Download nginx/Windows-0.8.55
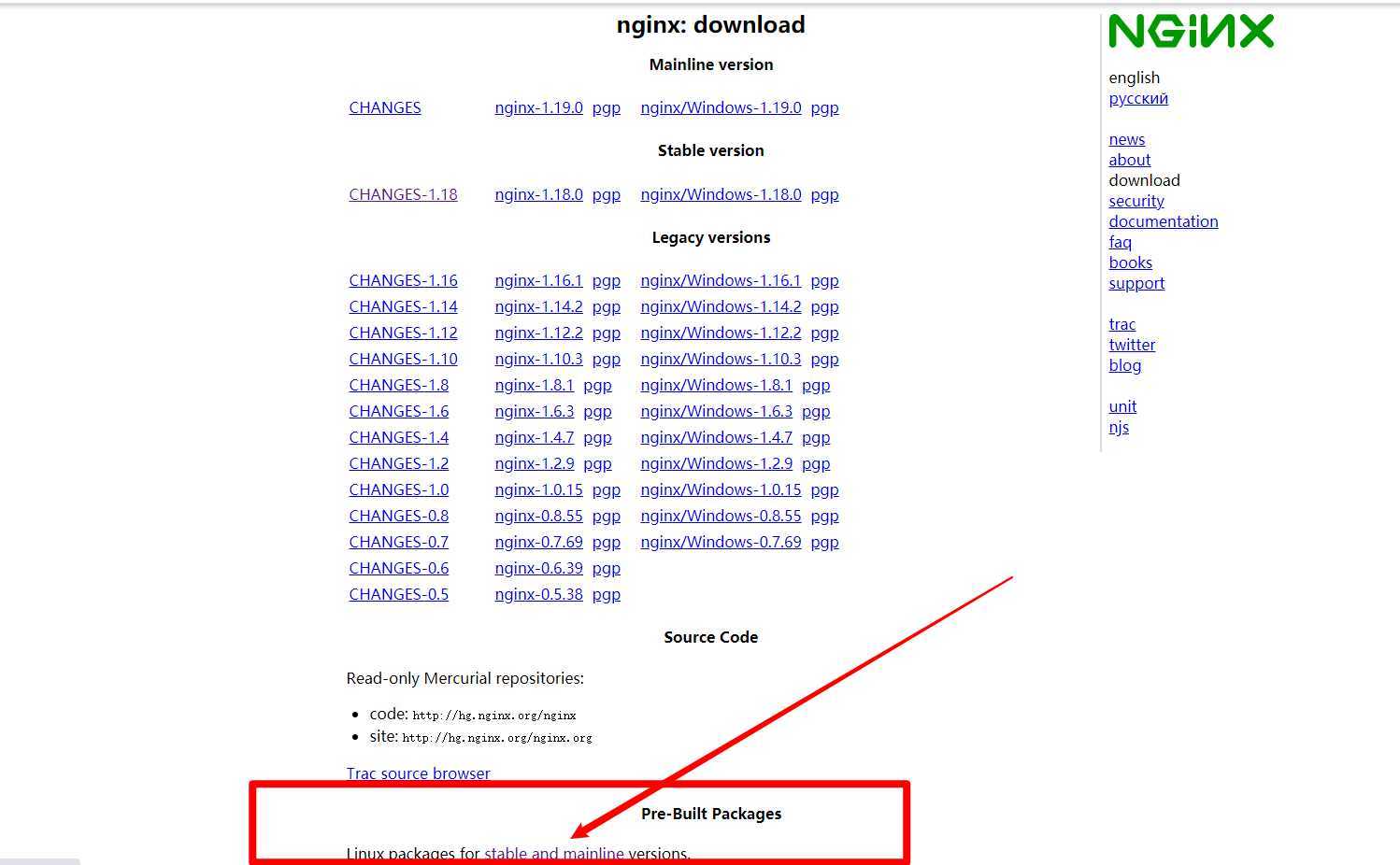Image resolution: width=1400 pixels, height=865 pixels. click(721, 516)
